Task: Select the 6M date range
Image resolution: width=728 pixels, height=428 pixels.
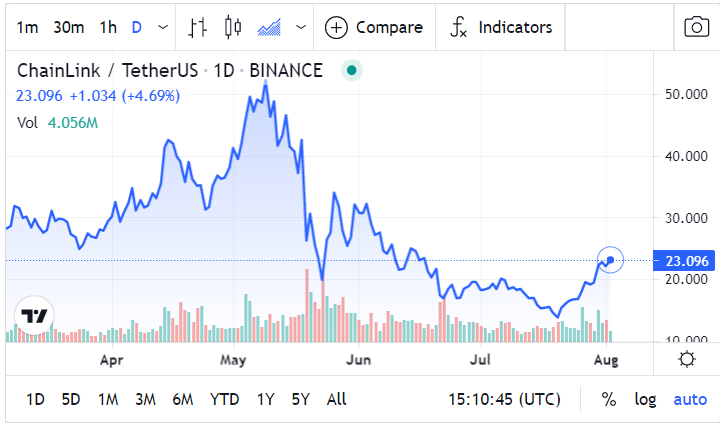Action: [x=182, y=399]
